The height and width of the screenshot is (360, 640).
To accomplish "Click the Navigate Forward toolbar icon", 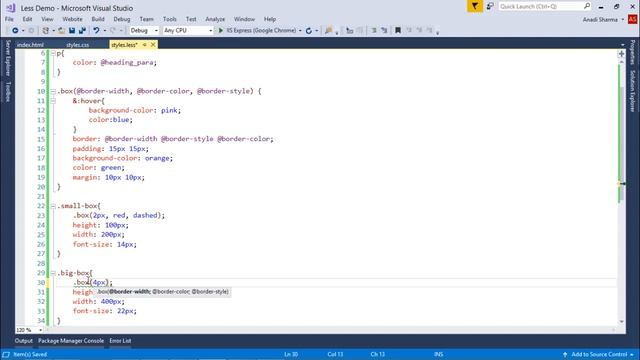I will pos(31,31).
